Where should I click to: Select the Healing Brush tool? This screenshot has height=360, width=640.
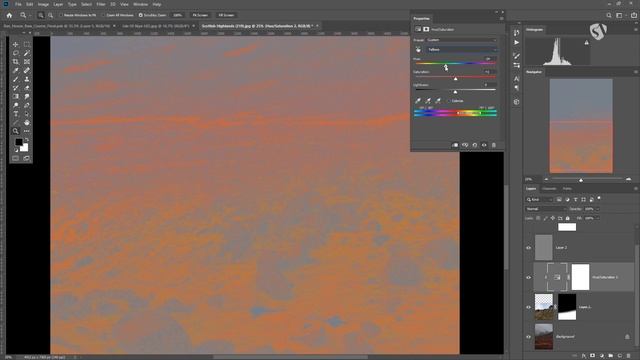click(x=27, y=70)
